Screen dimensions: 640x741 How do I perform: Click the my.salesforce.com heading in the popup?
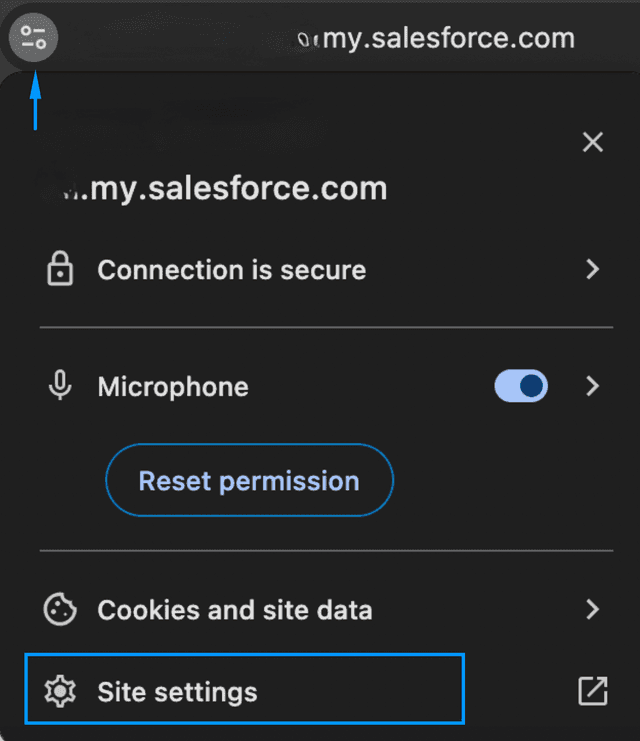[x=238, y=188]
